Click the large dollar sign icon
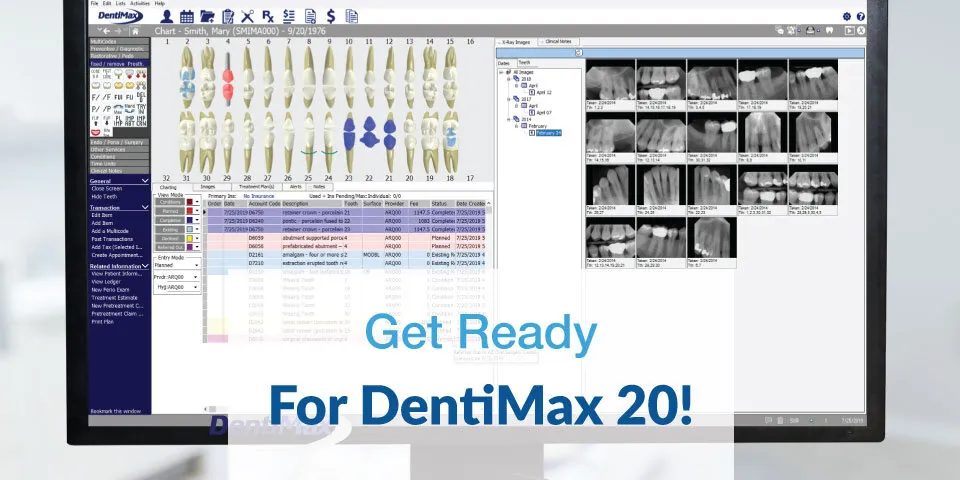 331,17
